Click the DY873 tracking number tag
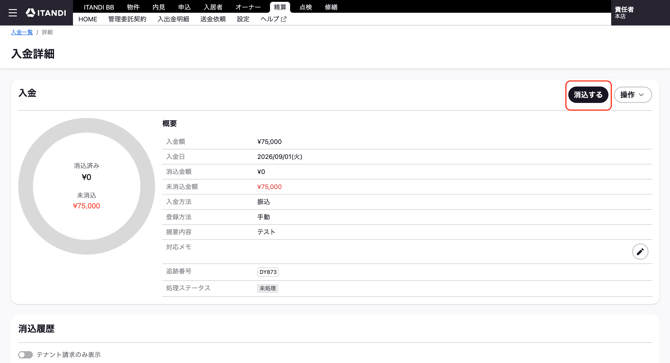 (x=268, y=272)
